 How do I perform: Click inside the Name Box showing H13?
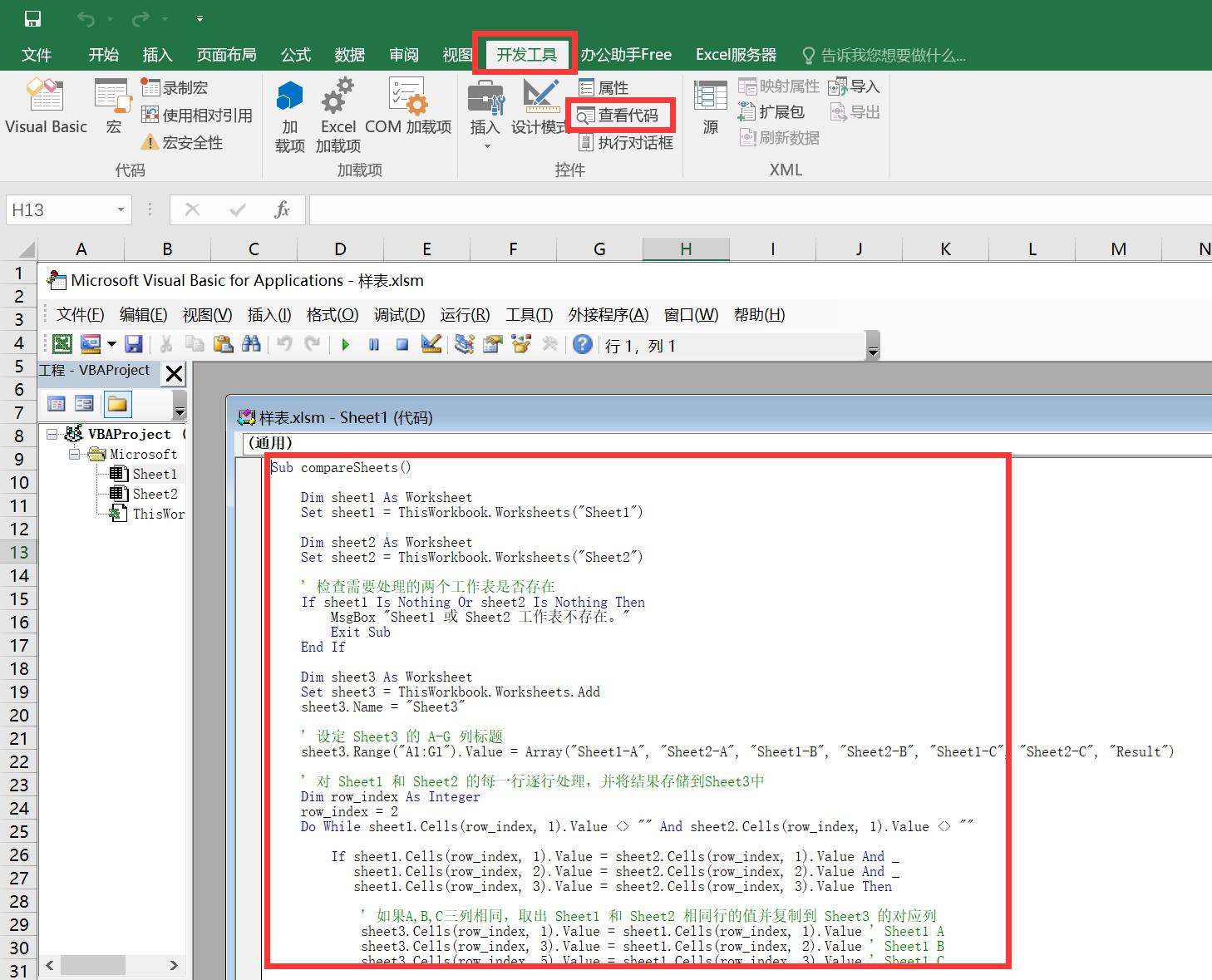(60, 210)
